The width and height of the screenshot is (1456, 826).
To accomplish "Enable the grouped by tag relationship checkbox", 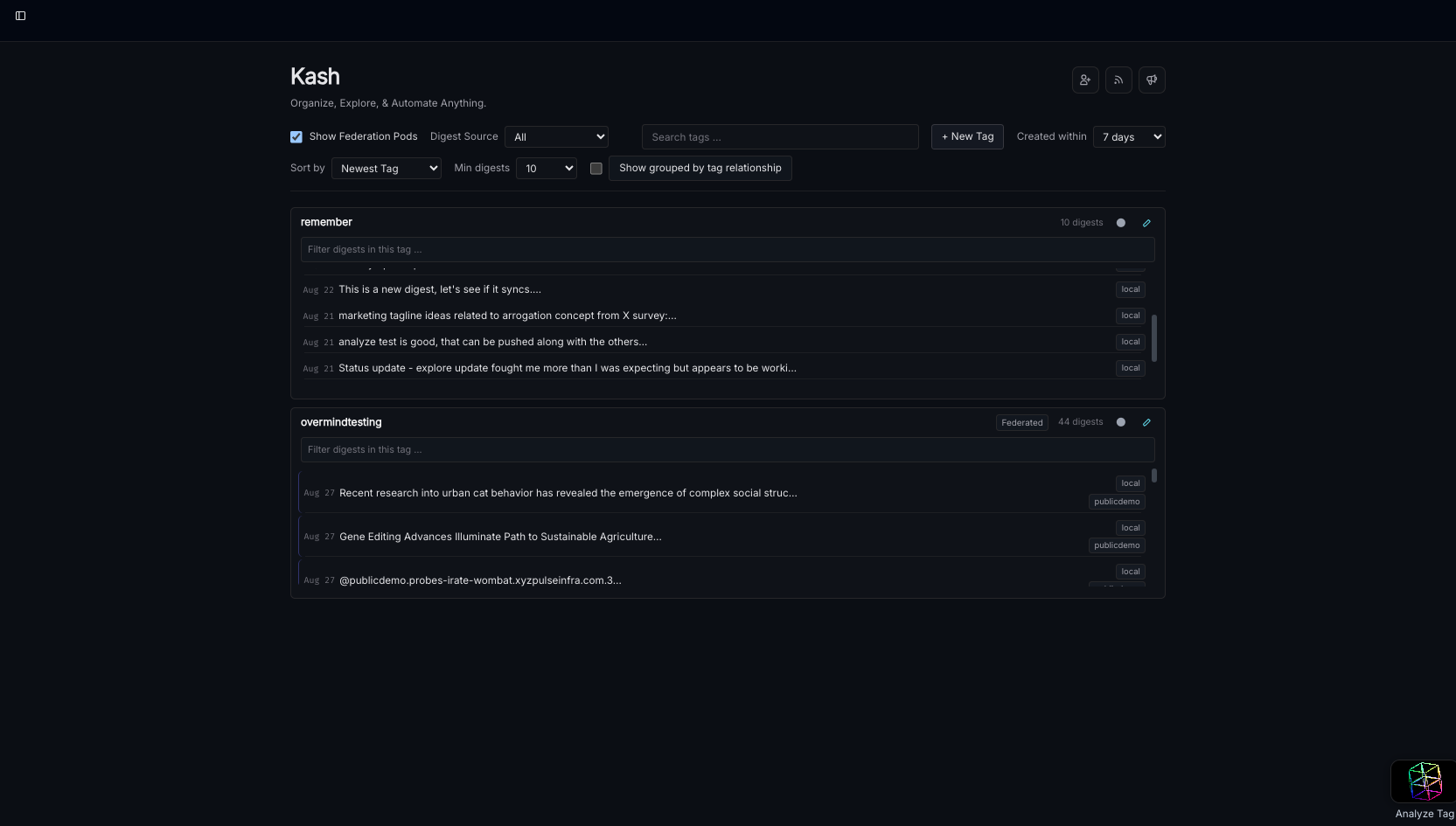I will (x=596, y=169).
